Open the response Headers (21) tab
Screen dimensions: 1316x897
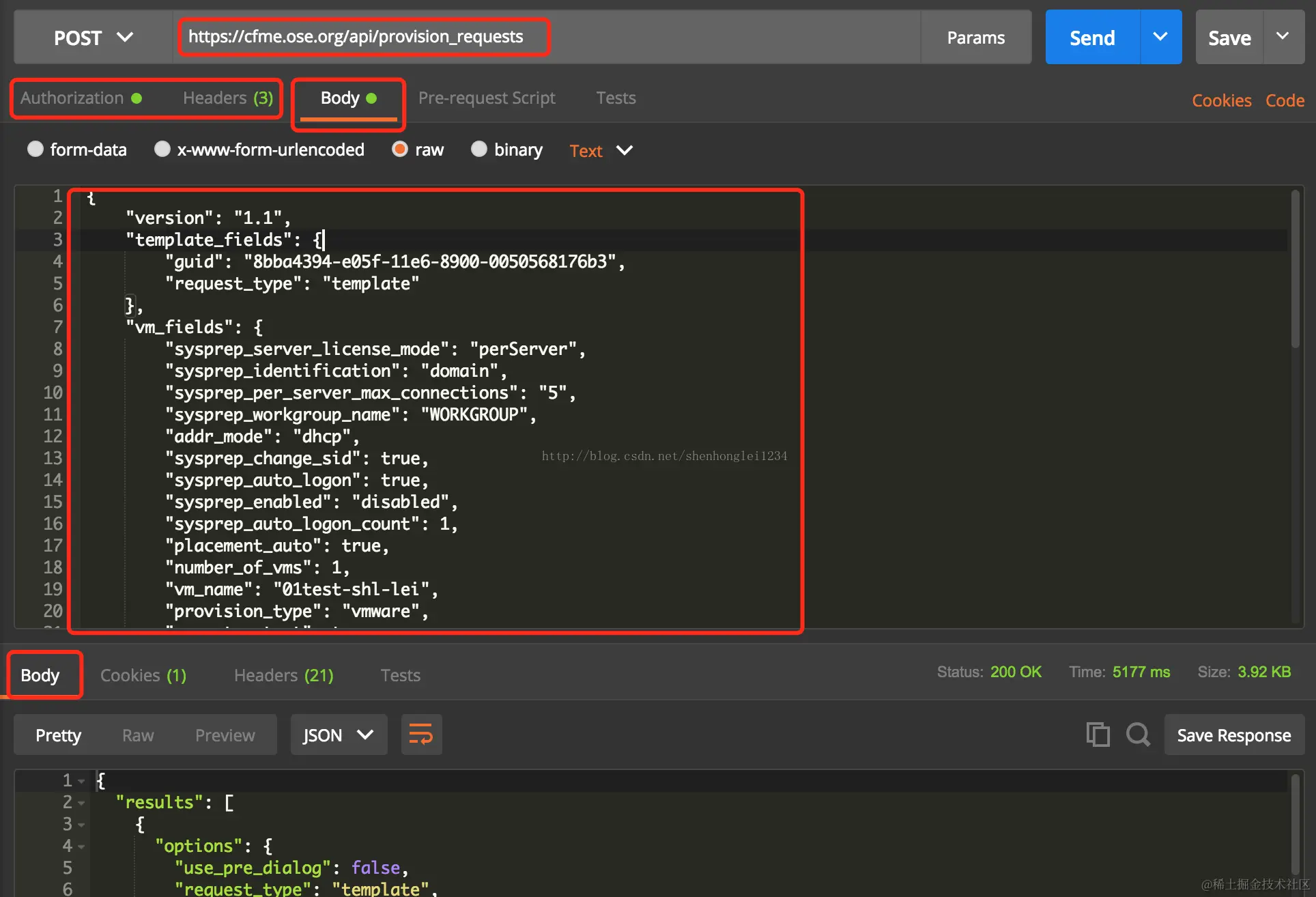click(283, 675)
